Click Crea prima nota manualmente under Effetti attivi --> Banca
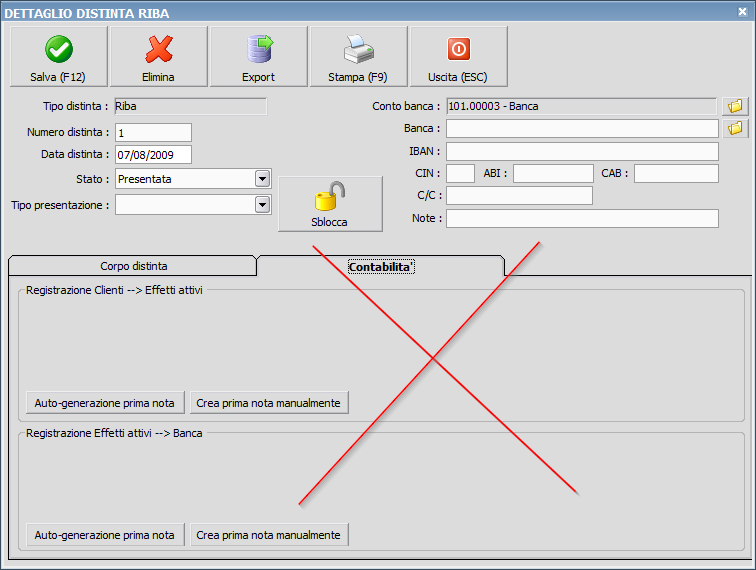 [269, 535]
